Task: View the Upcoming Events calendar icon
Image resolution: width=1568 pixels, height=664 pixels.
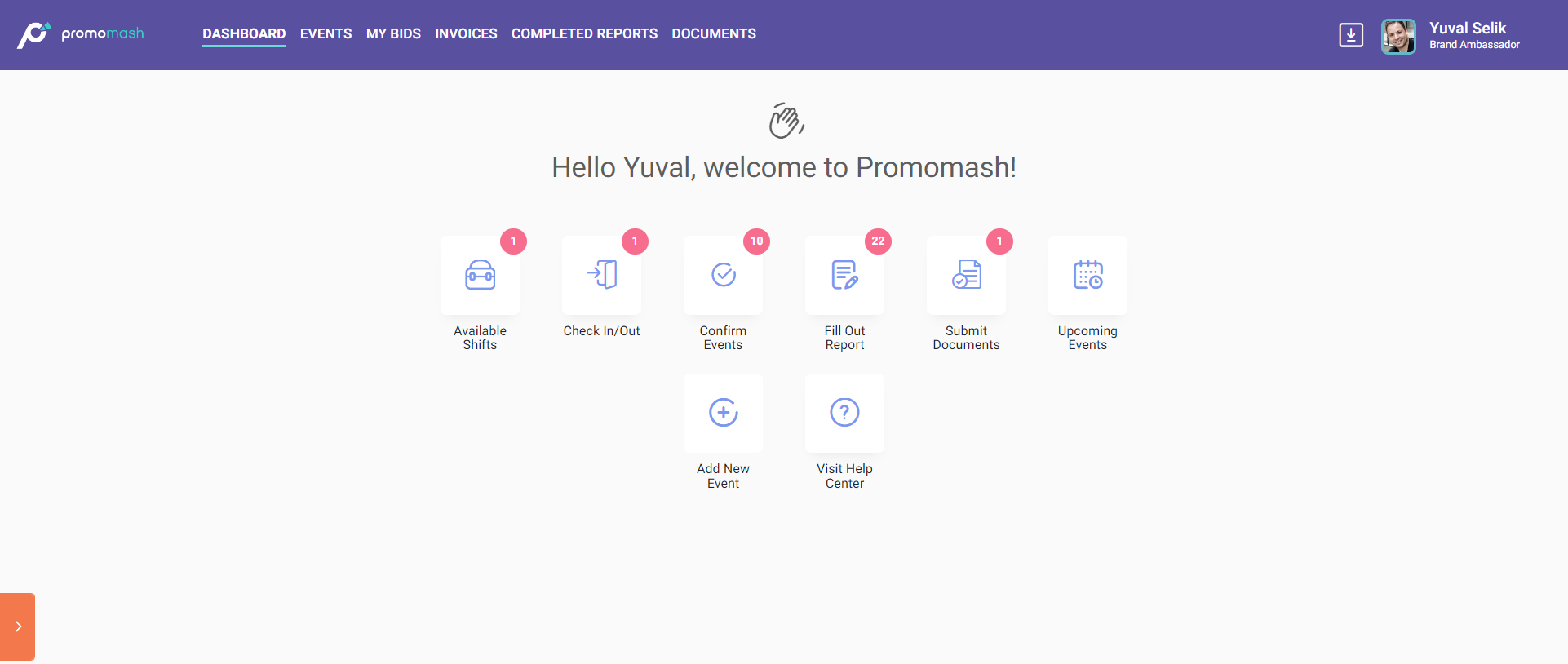Action: click(1087, 276)
